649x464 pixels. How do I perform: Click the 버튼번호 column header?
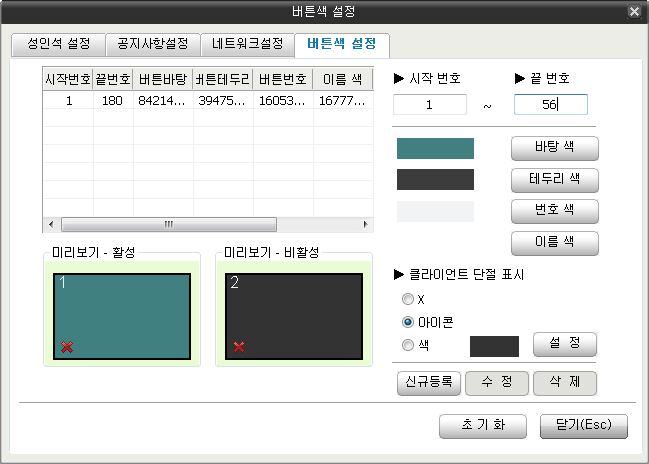click(x=283, y=79)
